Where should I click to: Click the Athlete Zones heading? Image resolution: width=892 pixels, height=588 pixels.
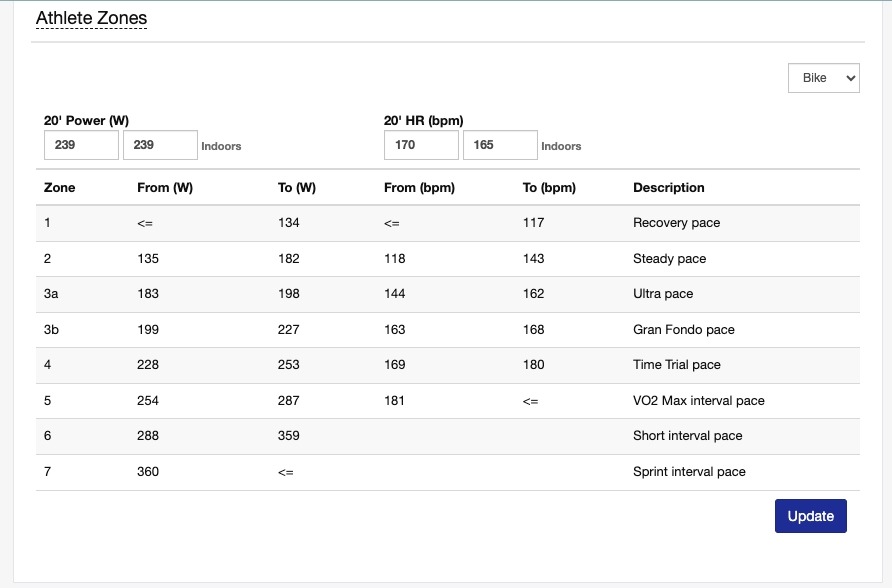92,18
